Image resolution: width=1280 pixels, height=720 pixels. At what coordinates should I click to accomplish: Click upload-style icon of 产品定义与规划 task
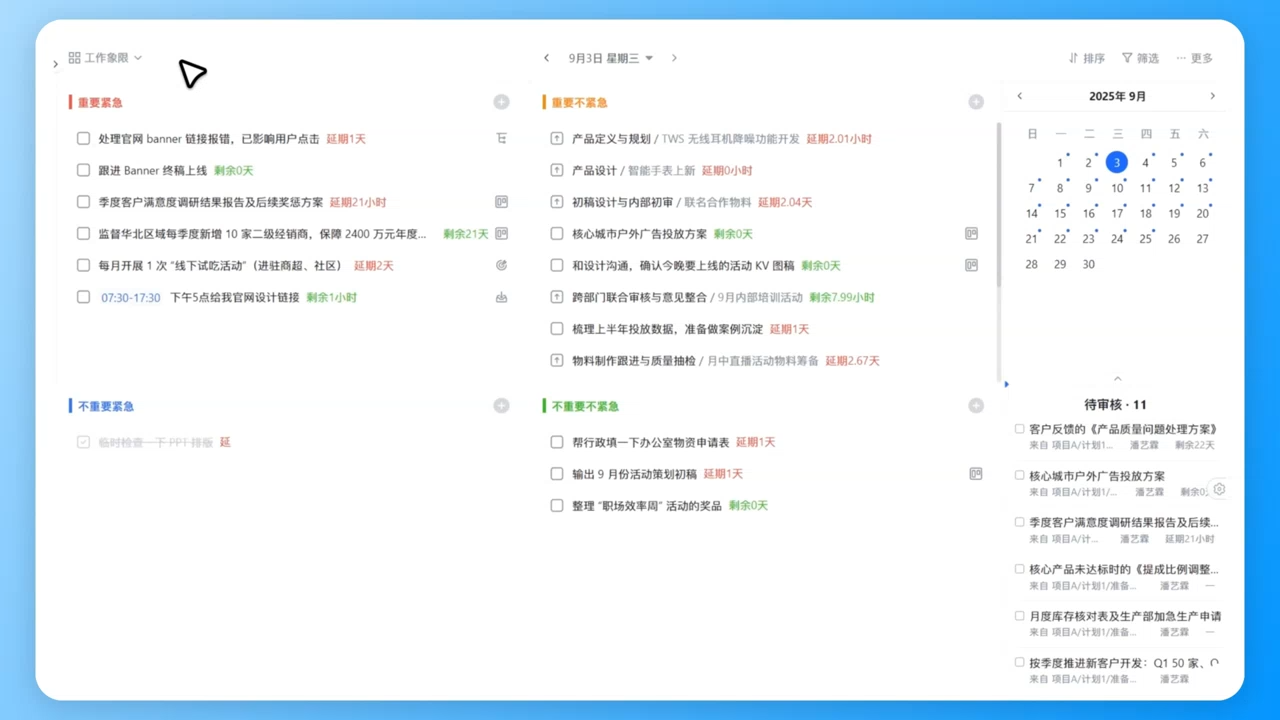coord(557,139)
